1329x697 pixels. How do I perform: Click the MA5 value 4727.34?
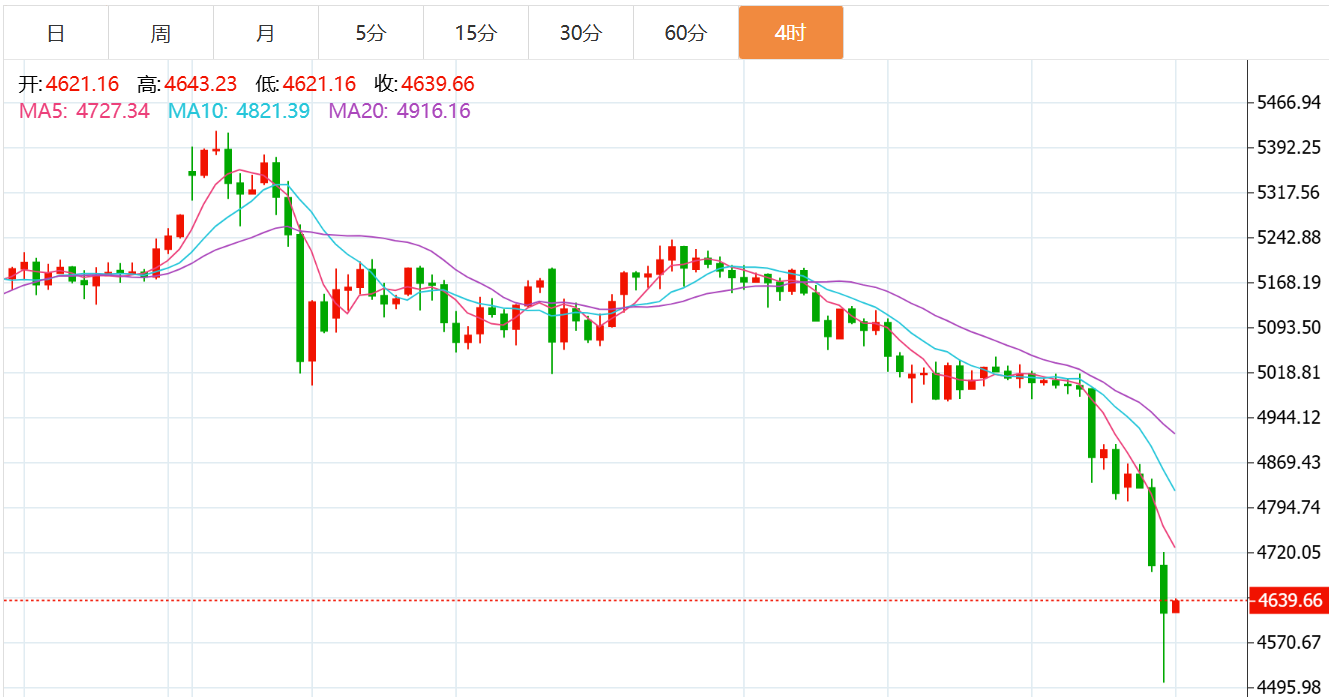coord(113,111)
